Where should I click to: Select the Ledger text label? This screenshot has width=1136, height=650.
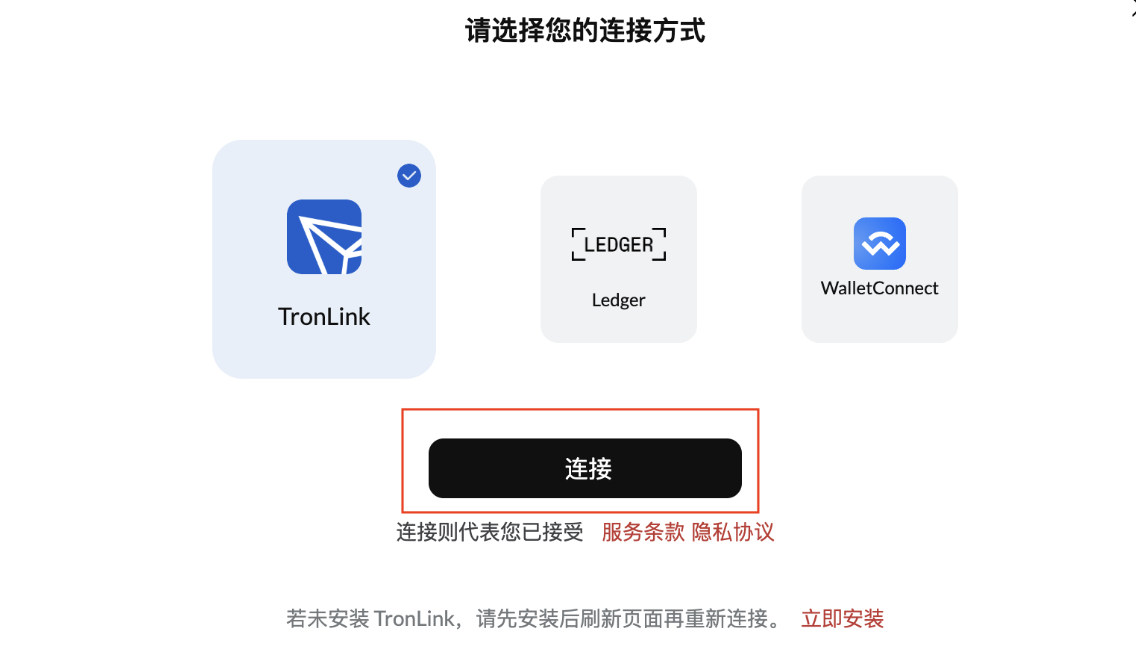pyautogui.click(x=619, y=300)
